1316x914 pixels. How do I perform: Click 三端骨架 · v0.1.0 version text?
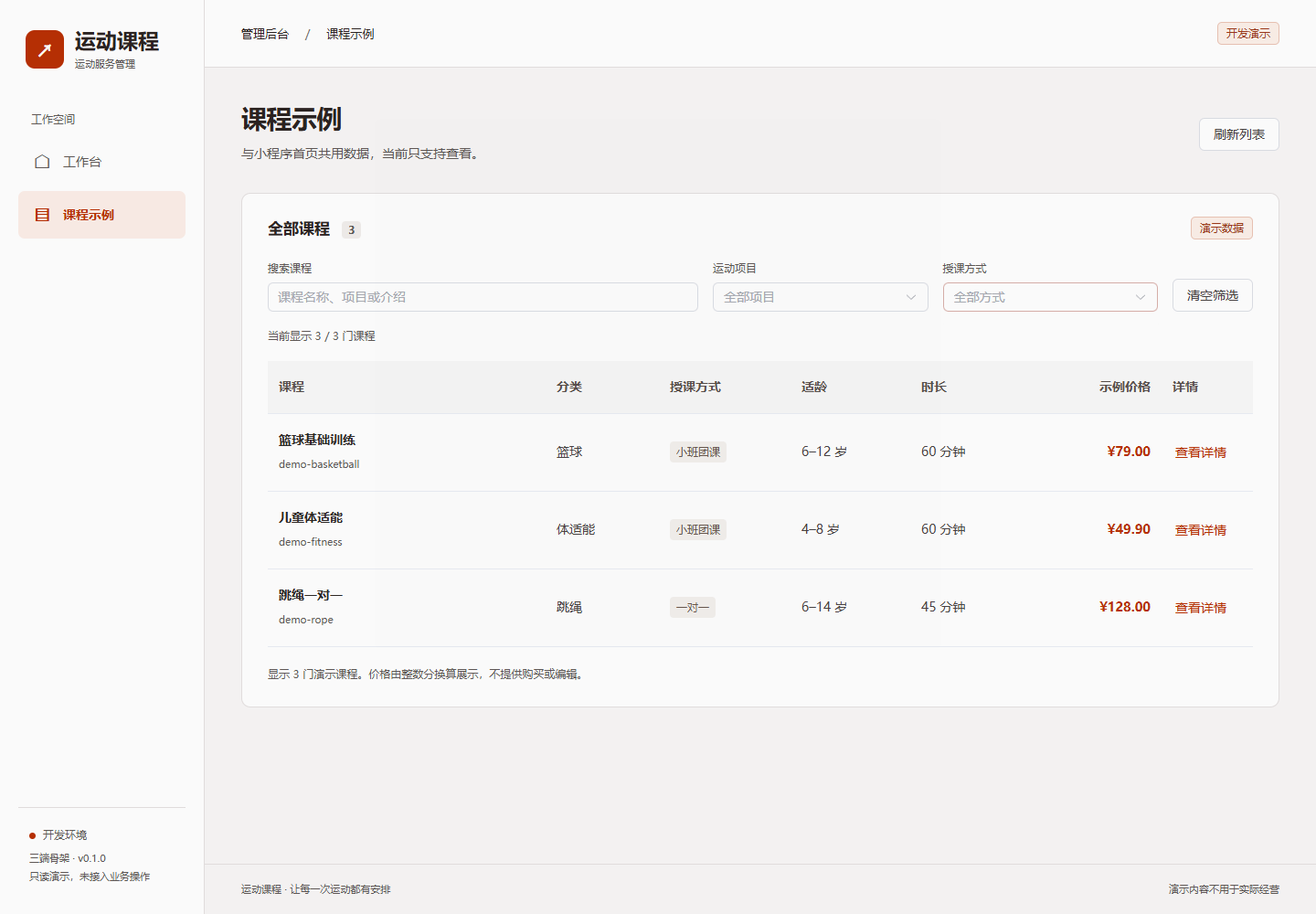click(x=68, y=858)
